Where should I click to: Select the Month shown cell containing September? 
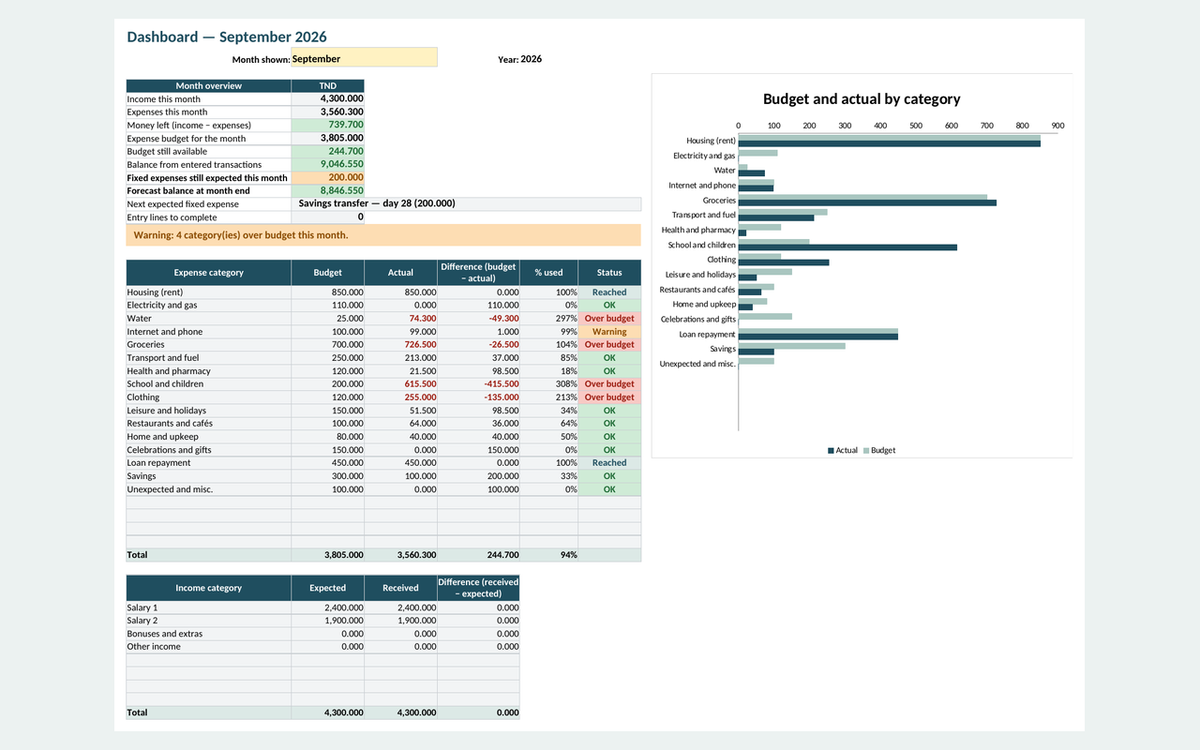[x=364, y=58]
